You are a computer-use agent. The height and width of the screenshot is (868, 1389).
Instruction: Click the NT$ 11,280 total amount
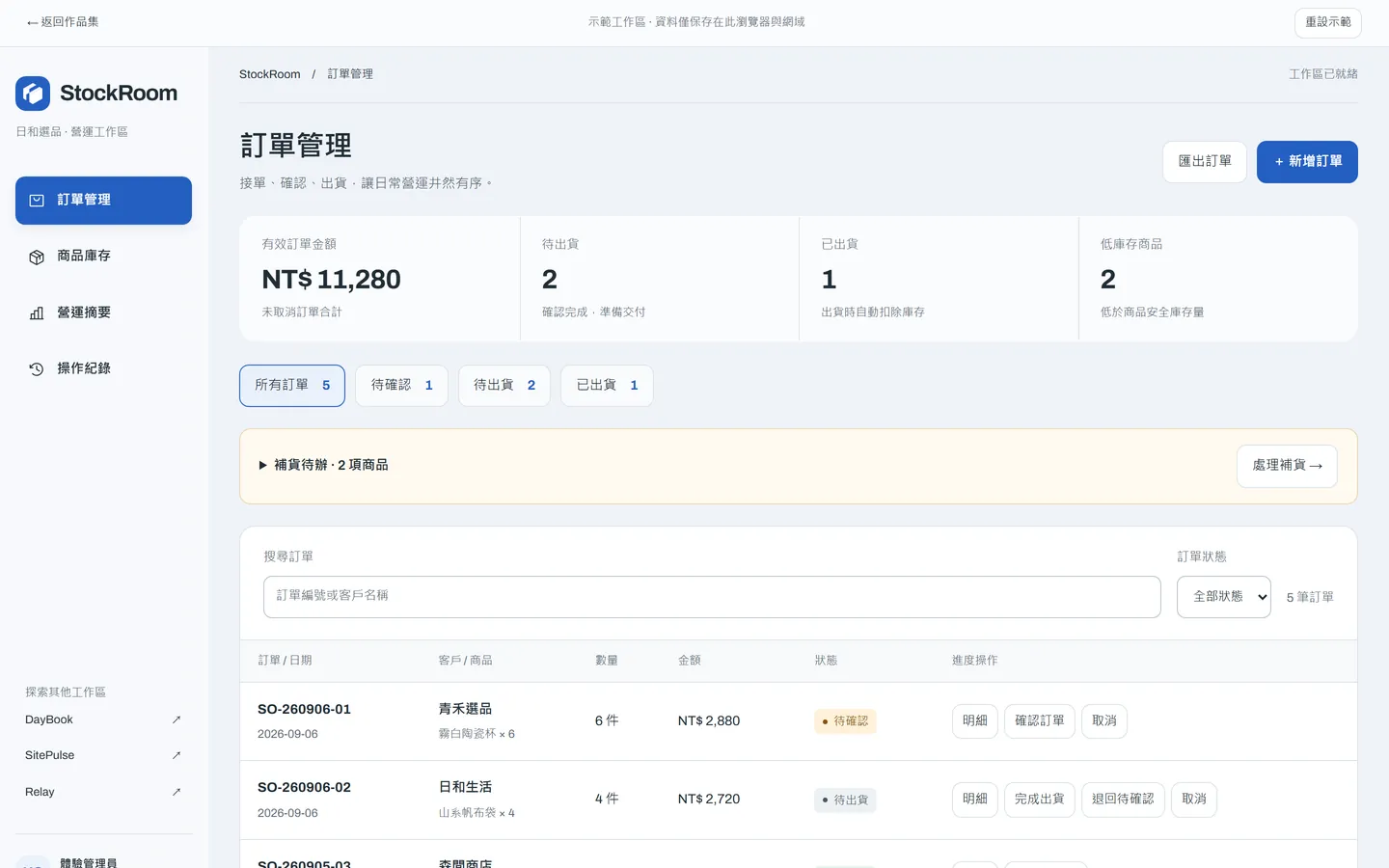pyautogui.click(x=332, y=280)
